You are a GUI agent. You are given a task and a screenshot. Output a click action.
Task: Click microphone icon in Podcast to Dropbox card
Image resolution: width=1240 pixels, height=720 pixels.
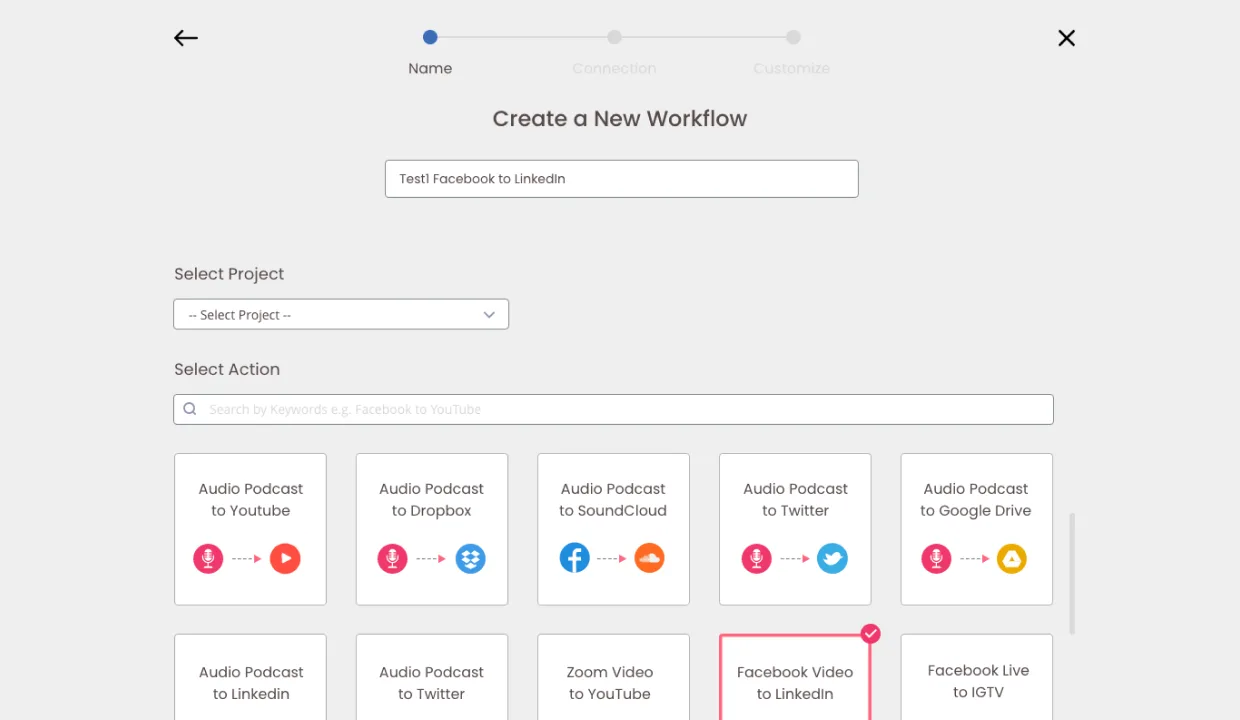tap(392, 558)
